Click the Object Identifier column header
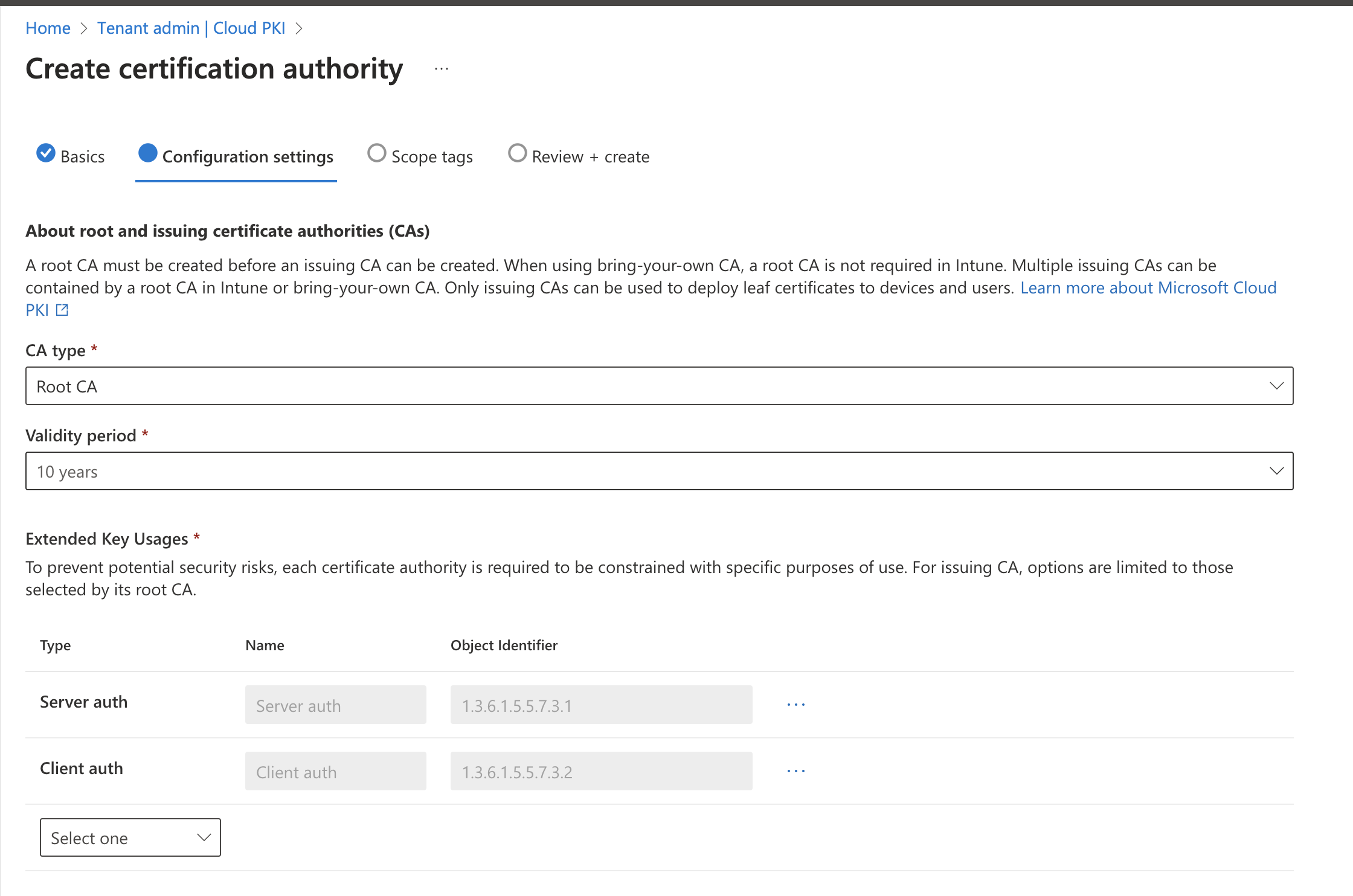 (x=504, y=645)
